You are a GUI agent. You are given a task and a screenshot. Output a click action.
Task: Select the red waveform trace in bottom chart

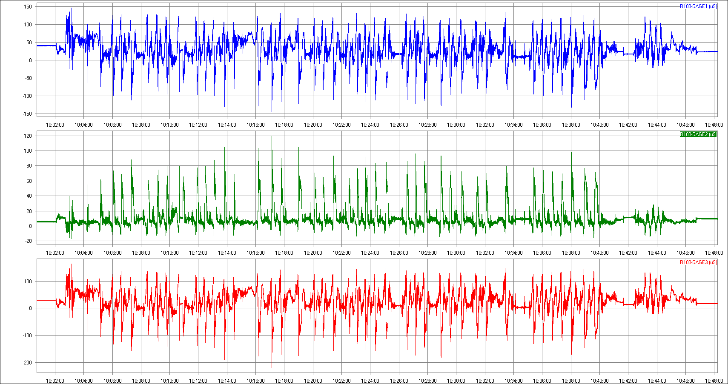point(377,316)
